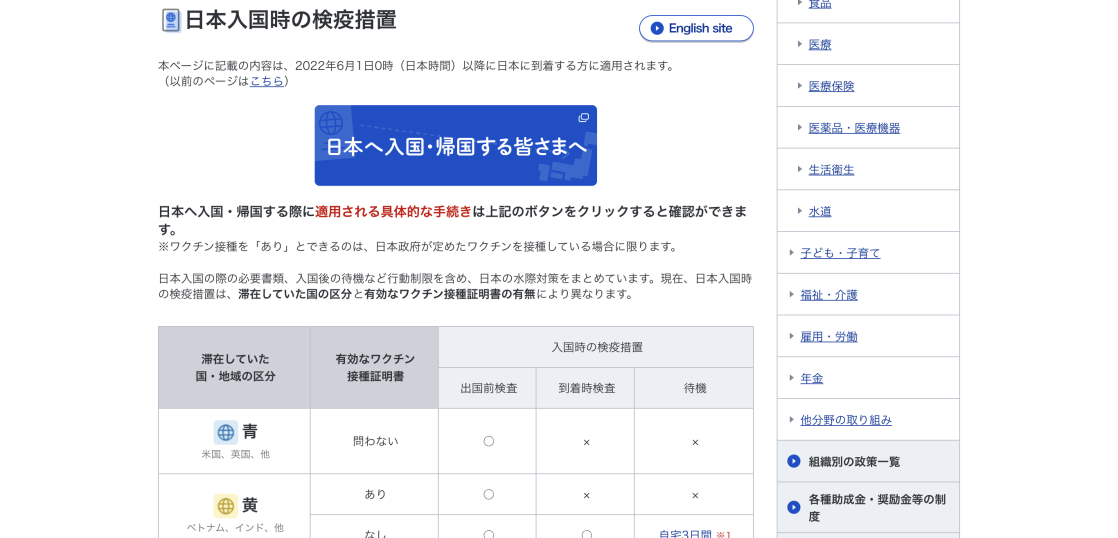
Task: Open the 医療 sidebar menu item
Action: click(819, 44)
